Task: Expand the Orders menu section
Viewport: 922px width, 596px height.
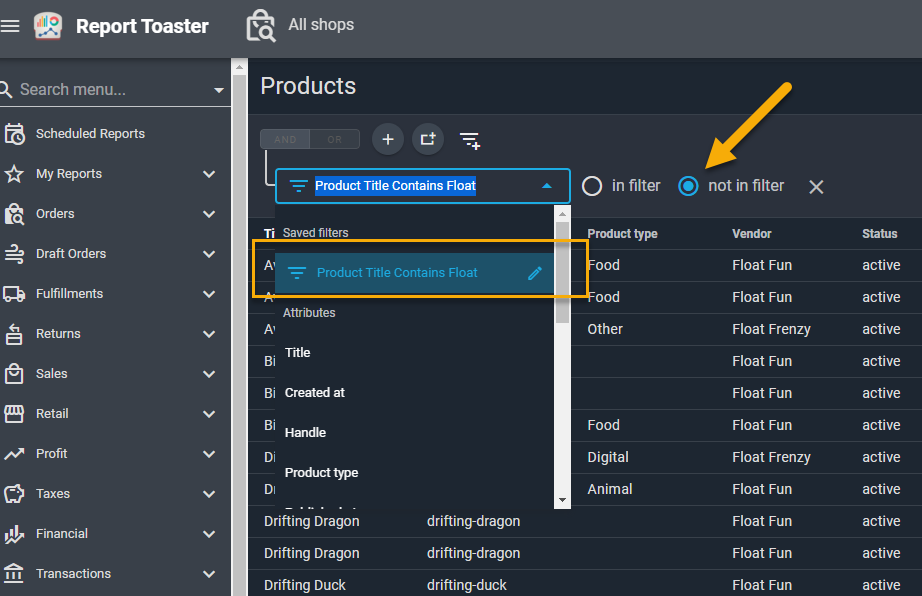Action: [x=209, y=214]
